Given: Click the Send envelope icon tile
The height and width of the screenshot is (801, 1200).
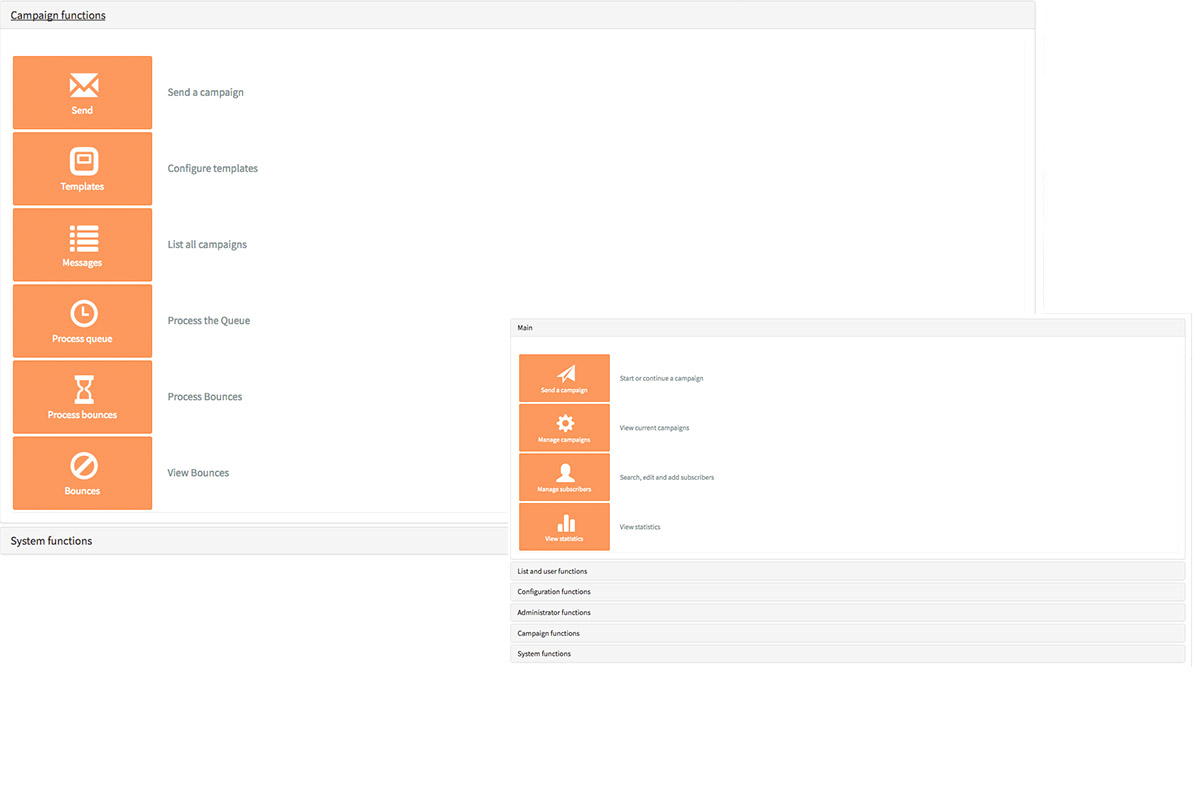Looking at the screenshot, I should (82, 93).
